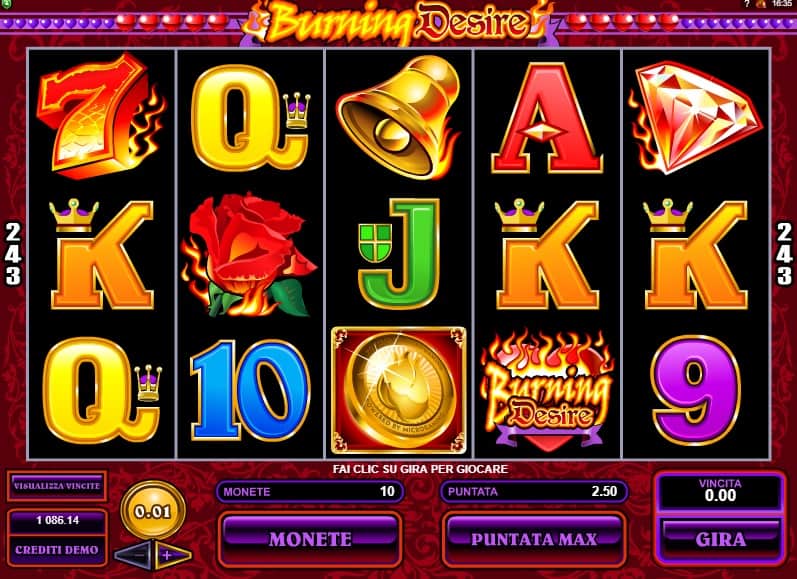Click the Monete button
797x579 pixels.
coord(310,539)
